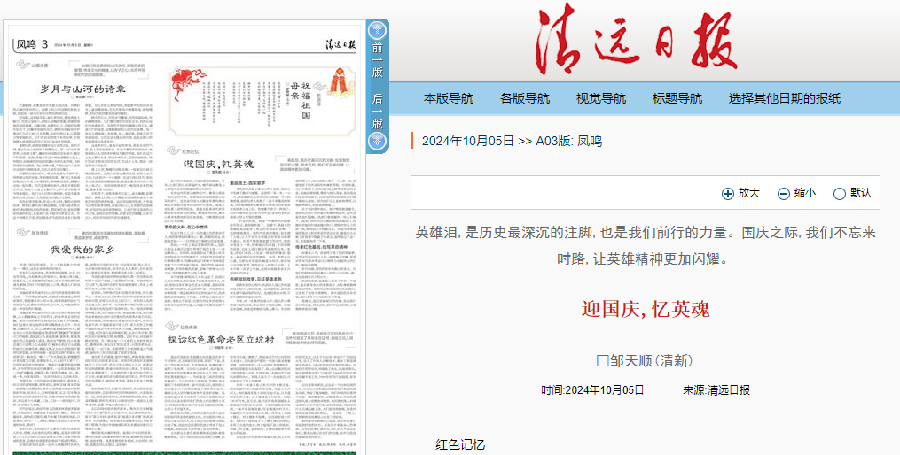Open article 我爱我的家乡 on the page image
This screenshot has height=455, width=900.
tap(83, 250)
